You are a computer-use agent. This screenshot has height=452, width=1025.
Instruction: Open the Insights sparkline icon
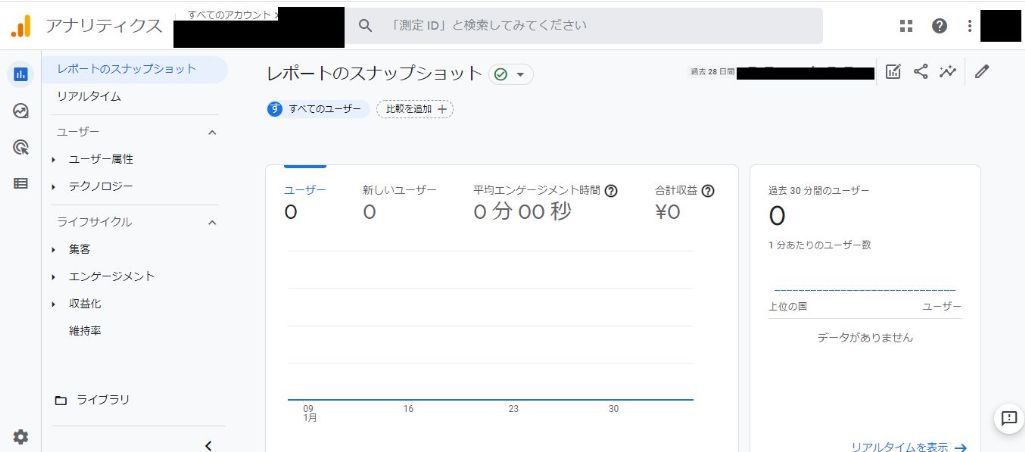(948, 72)
